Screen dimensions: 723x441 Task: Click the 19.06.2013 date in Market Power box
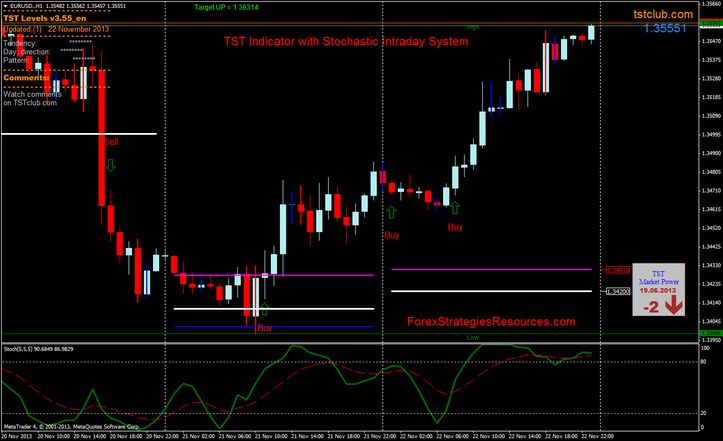(658, 291)
